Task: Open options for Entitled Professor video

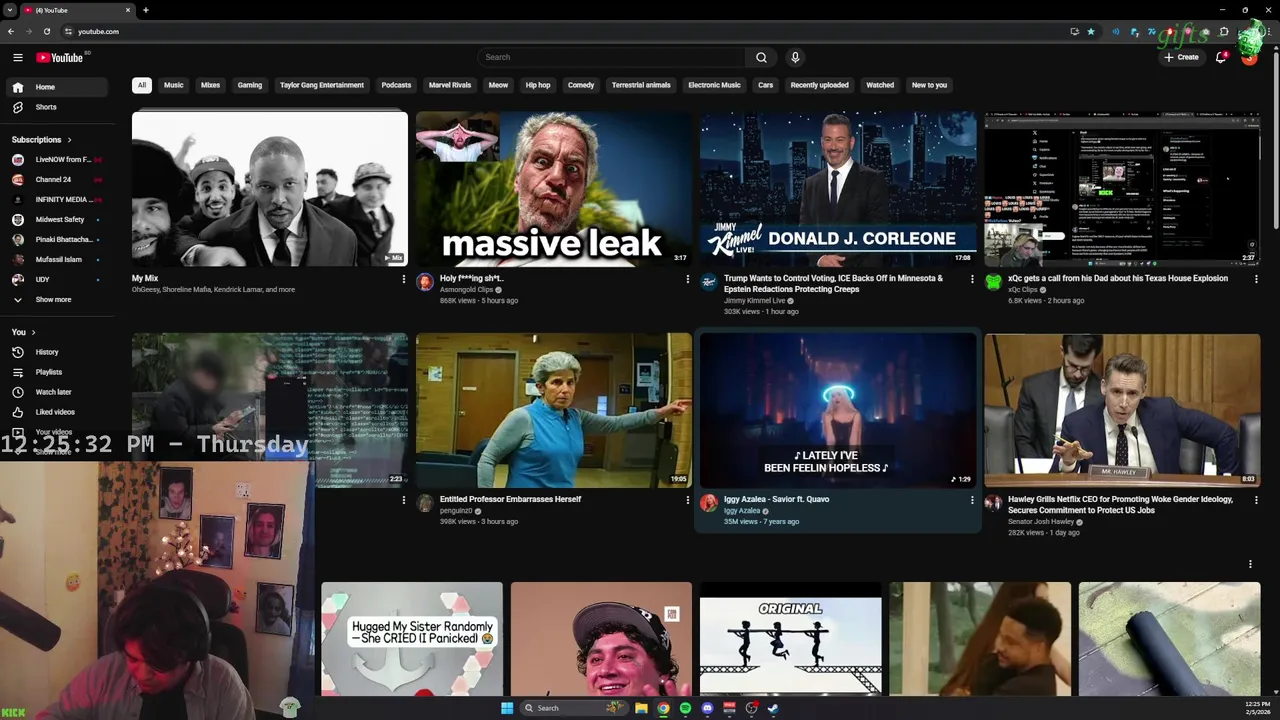Action: coord(688,500)
